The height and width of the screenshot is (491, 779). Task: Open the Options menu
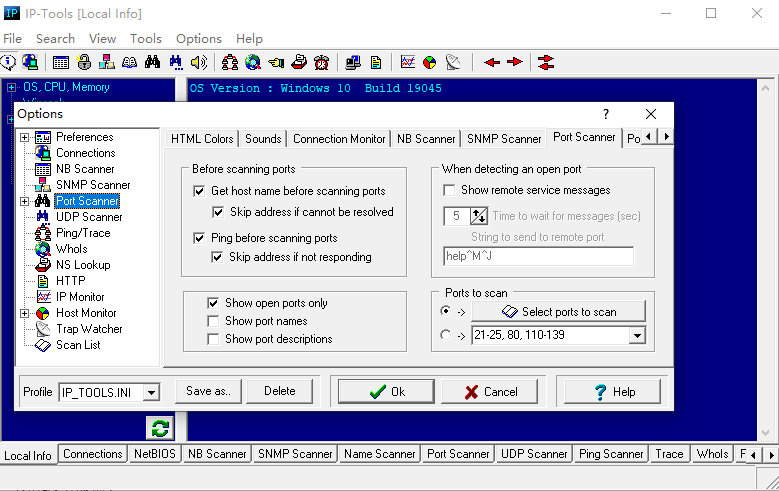point(199,39)
